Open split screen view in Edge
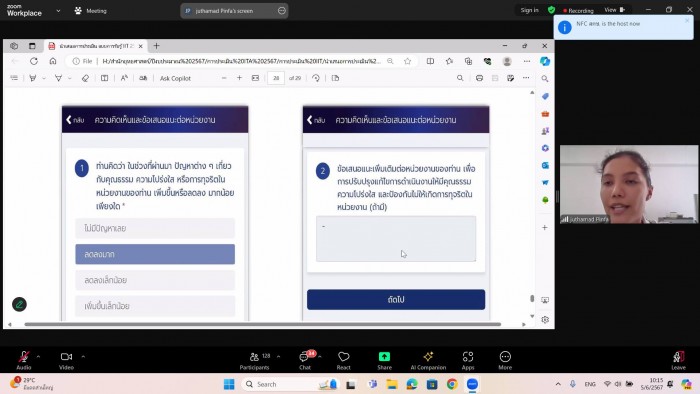The height and width of the screenshot is (394, 700). (430, 61)
